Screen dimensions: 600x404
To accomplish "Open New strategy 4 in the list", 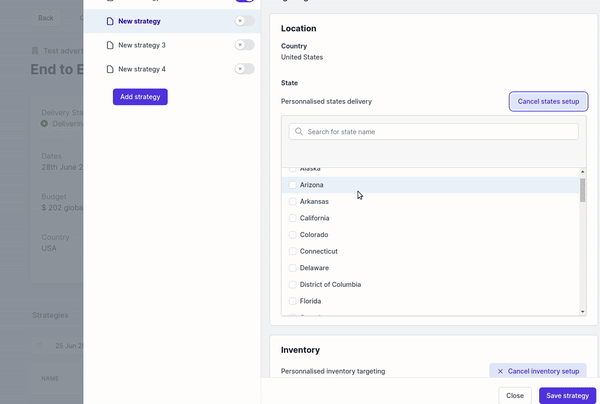I will click(x=172, y=69).
